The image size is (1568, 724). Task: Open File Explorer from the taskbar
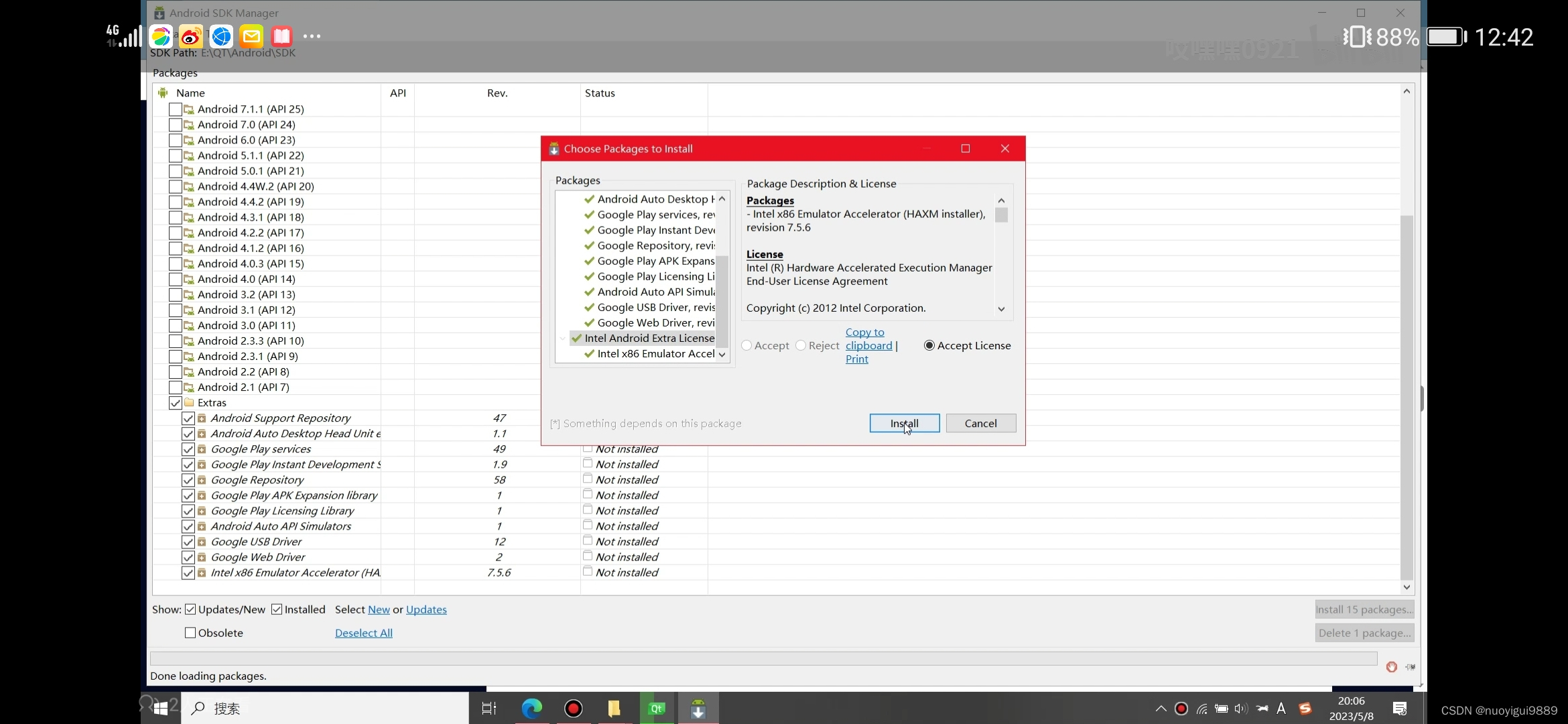(x=614, y=709)
